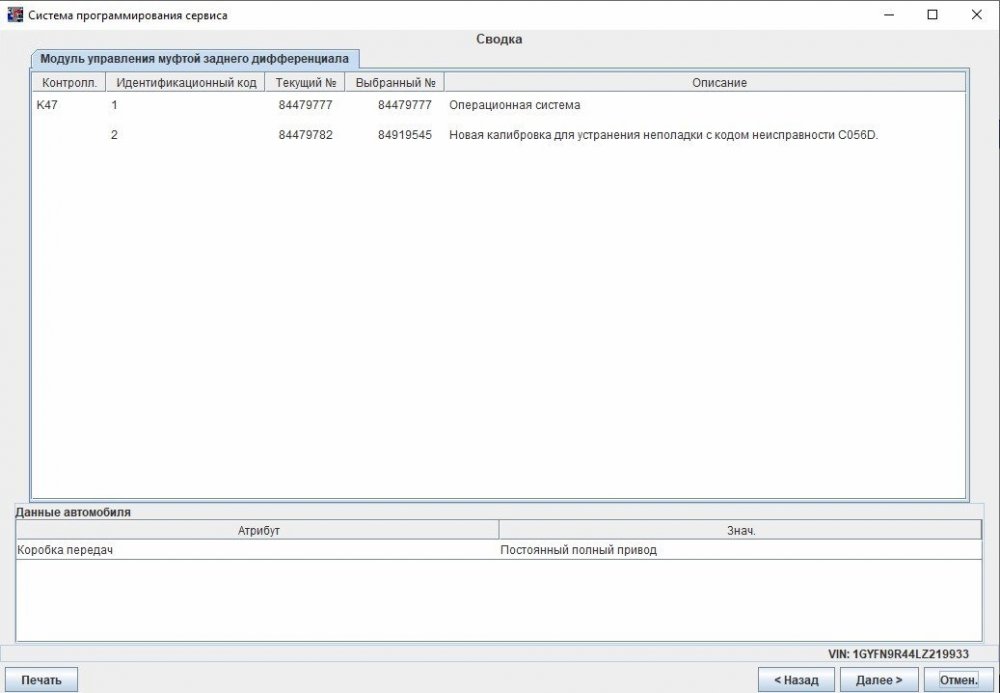Click the Выбранный № column header
Viewport: 1000px width, 693px height.
tap(396, 83)
